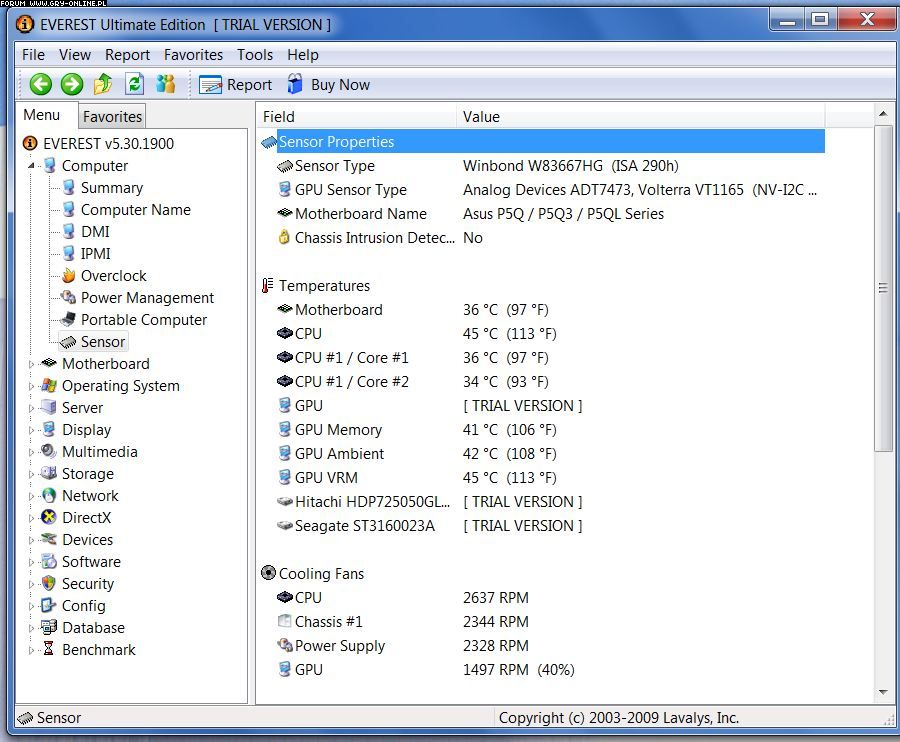The width and height of the screenshot is (900, 742).
Task: Collapse the Computer tree node
Action: click(31, 166)
